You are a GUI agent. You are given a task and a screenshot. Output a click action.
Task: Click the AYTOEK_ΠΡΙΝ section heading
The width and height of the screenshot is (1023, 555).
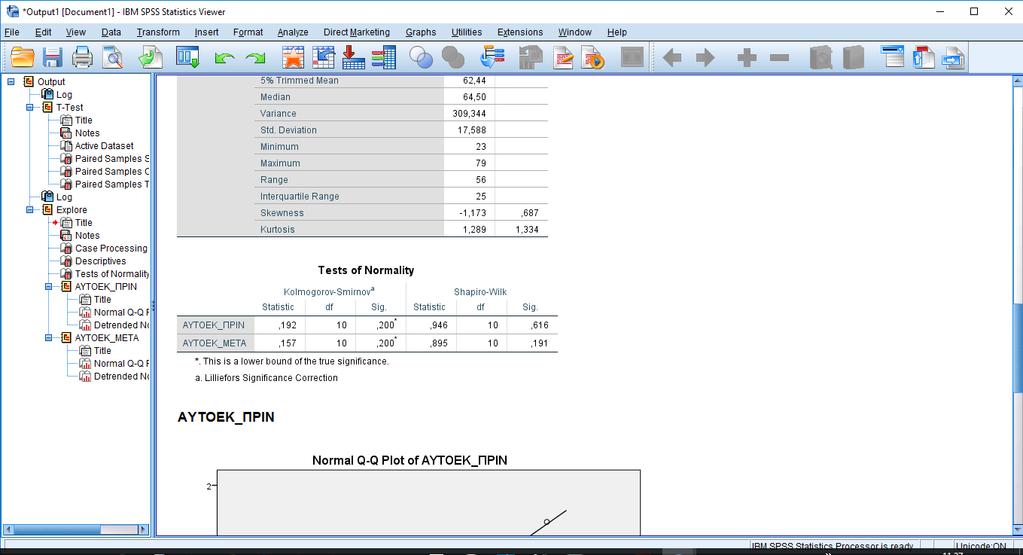pyautogui.click(x=226, y=417)
